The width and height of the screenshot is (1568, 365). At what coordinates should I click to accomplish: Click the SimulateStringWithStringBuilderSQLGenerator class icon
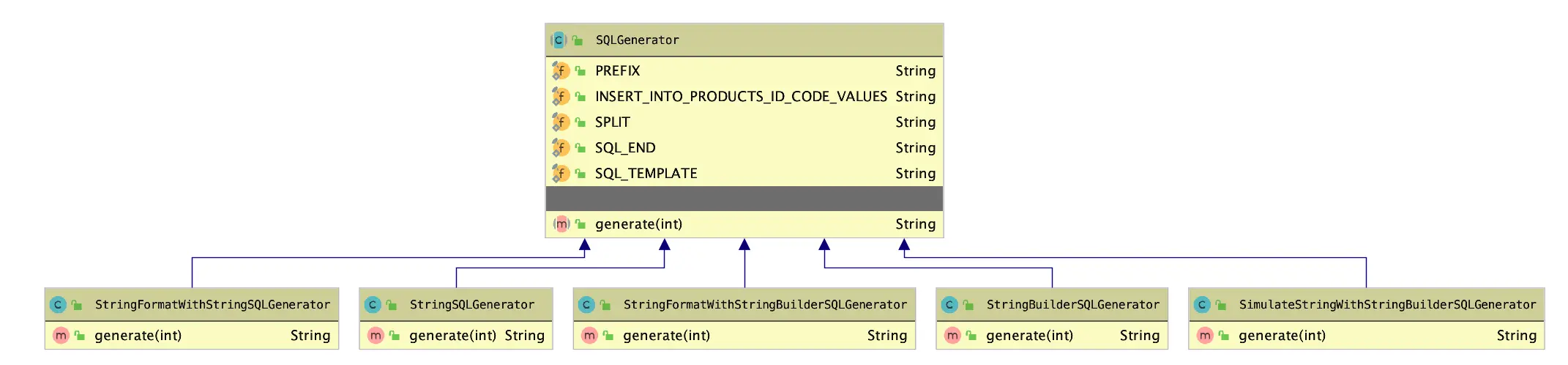[x=1202, y=305]
